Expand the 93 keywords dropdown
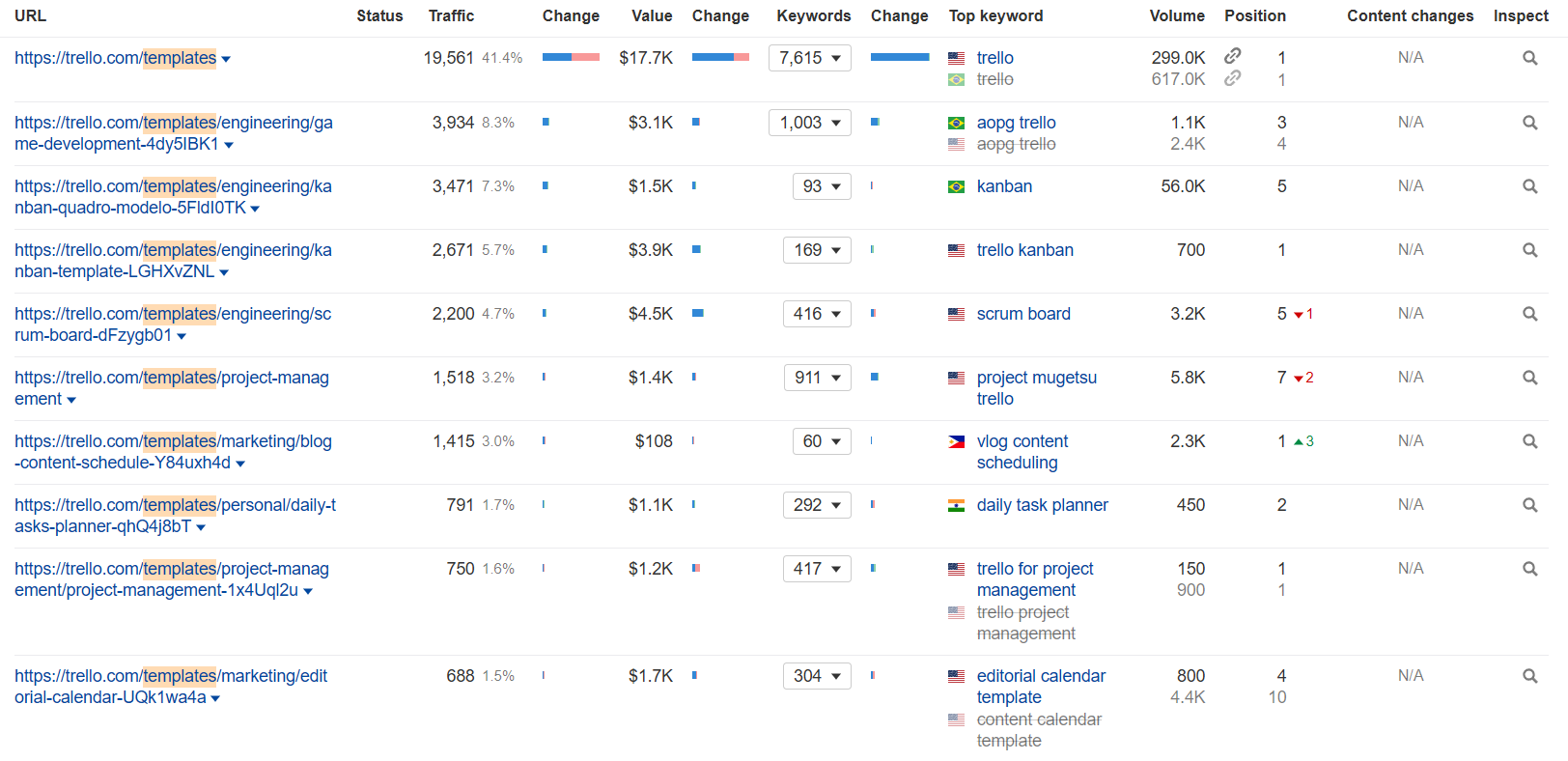 coord(822,186)
